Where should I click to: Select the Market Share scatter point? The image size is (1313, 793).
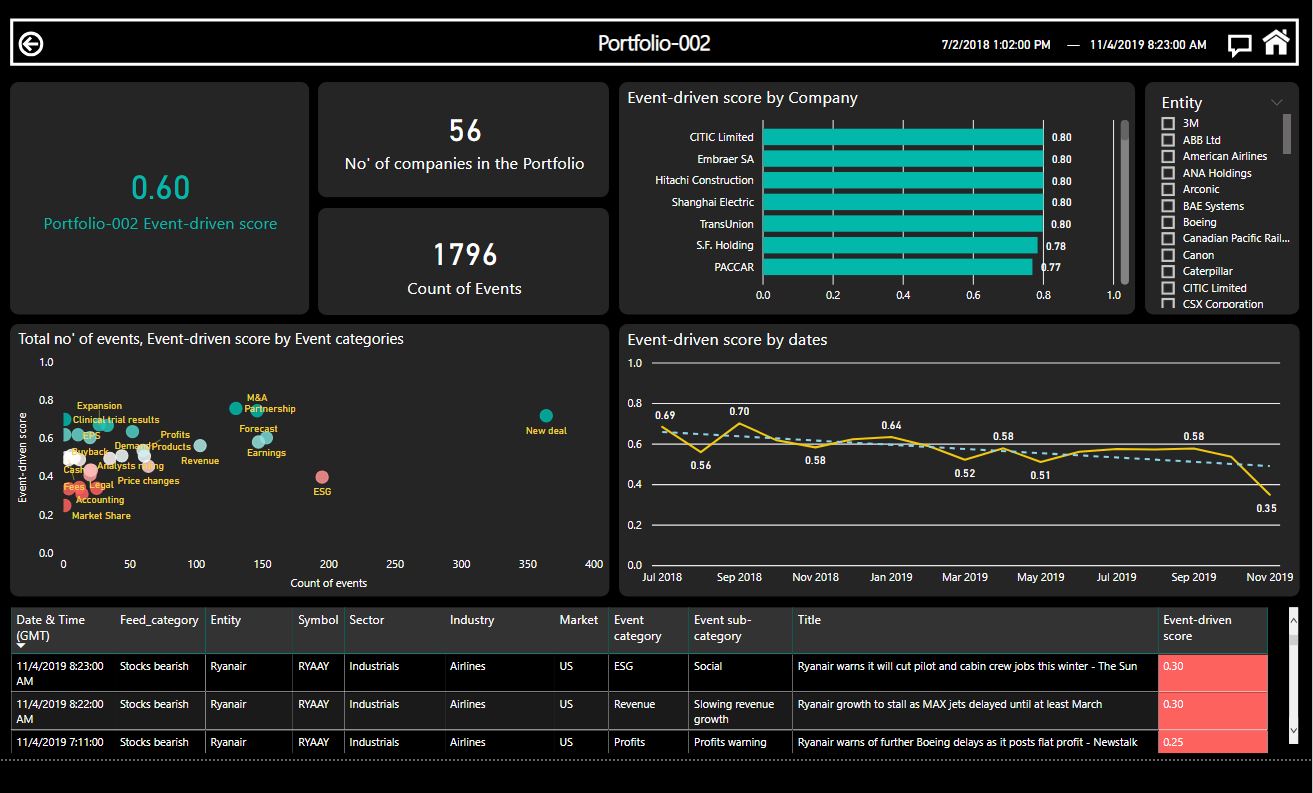[66, 506]
